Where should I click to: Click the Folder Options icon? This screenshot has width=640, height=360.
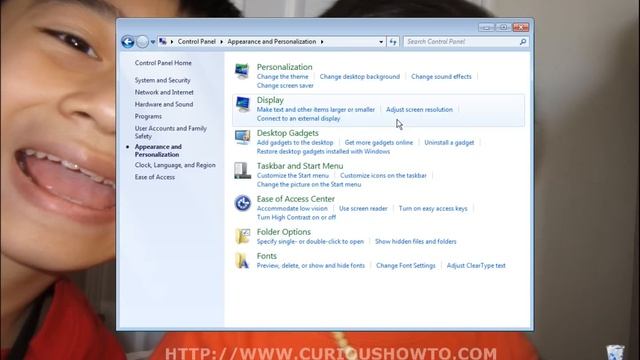click(x=242, y=236)
